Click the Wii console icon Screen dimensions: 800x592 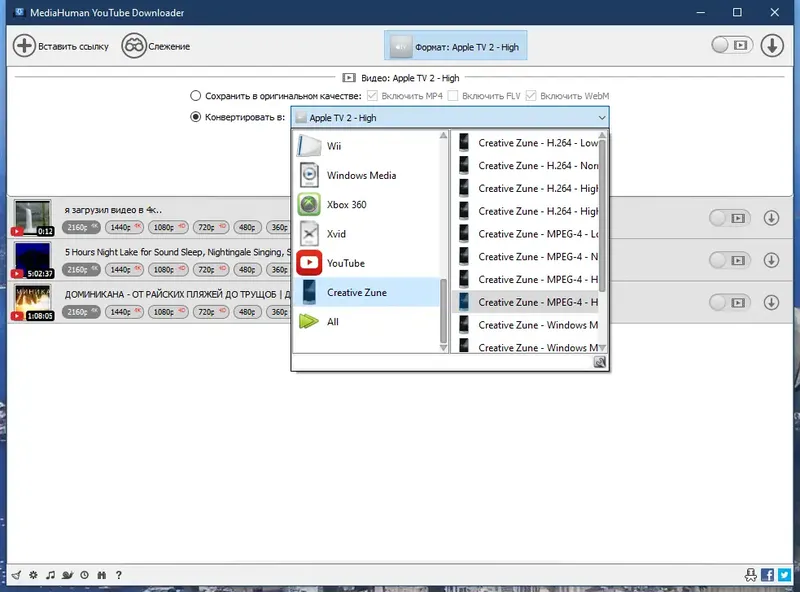(309, 146)
